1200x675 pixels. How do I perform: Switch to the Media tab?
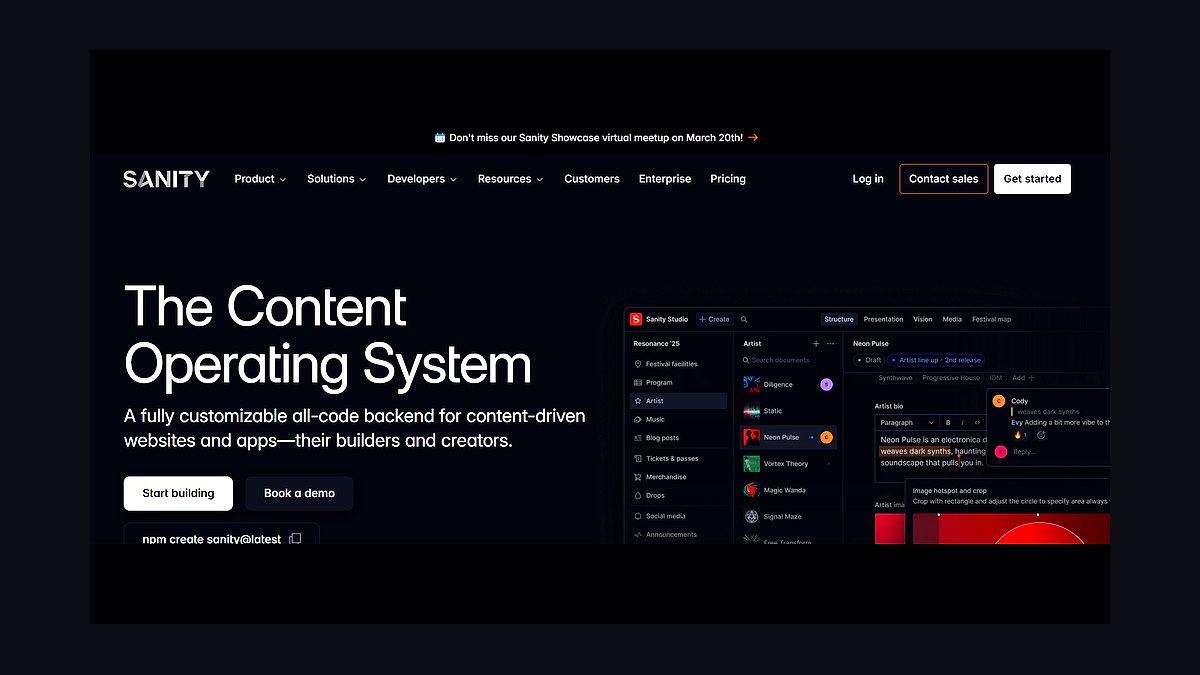952,319
